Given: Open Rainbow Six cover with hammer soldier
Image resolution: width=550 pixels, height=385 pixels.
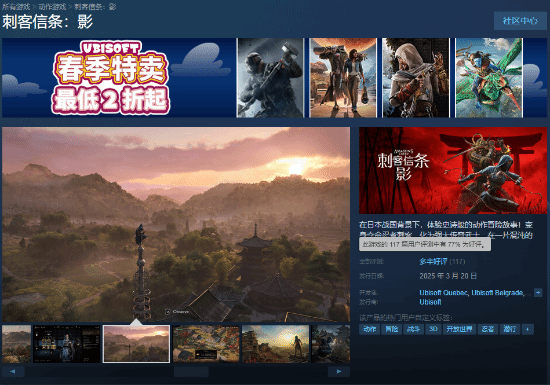Looking at the screenshot, I should [270, 77].
